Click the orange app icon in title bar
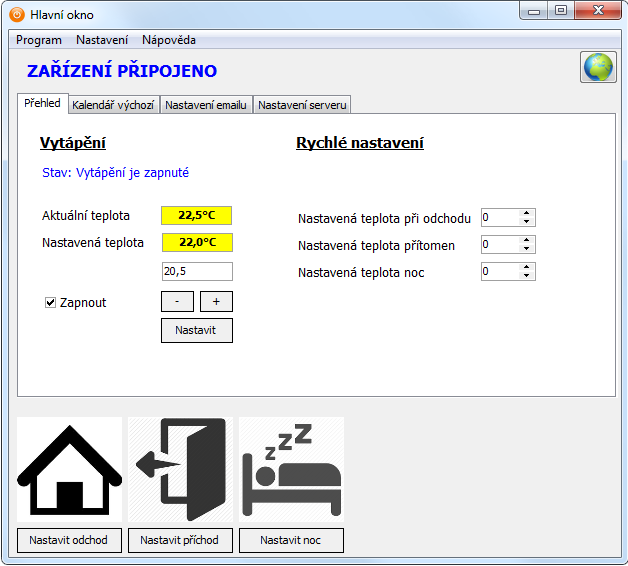Screen dimensions: 628x566 click(x=17, y=14)
